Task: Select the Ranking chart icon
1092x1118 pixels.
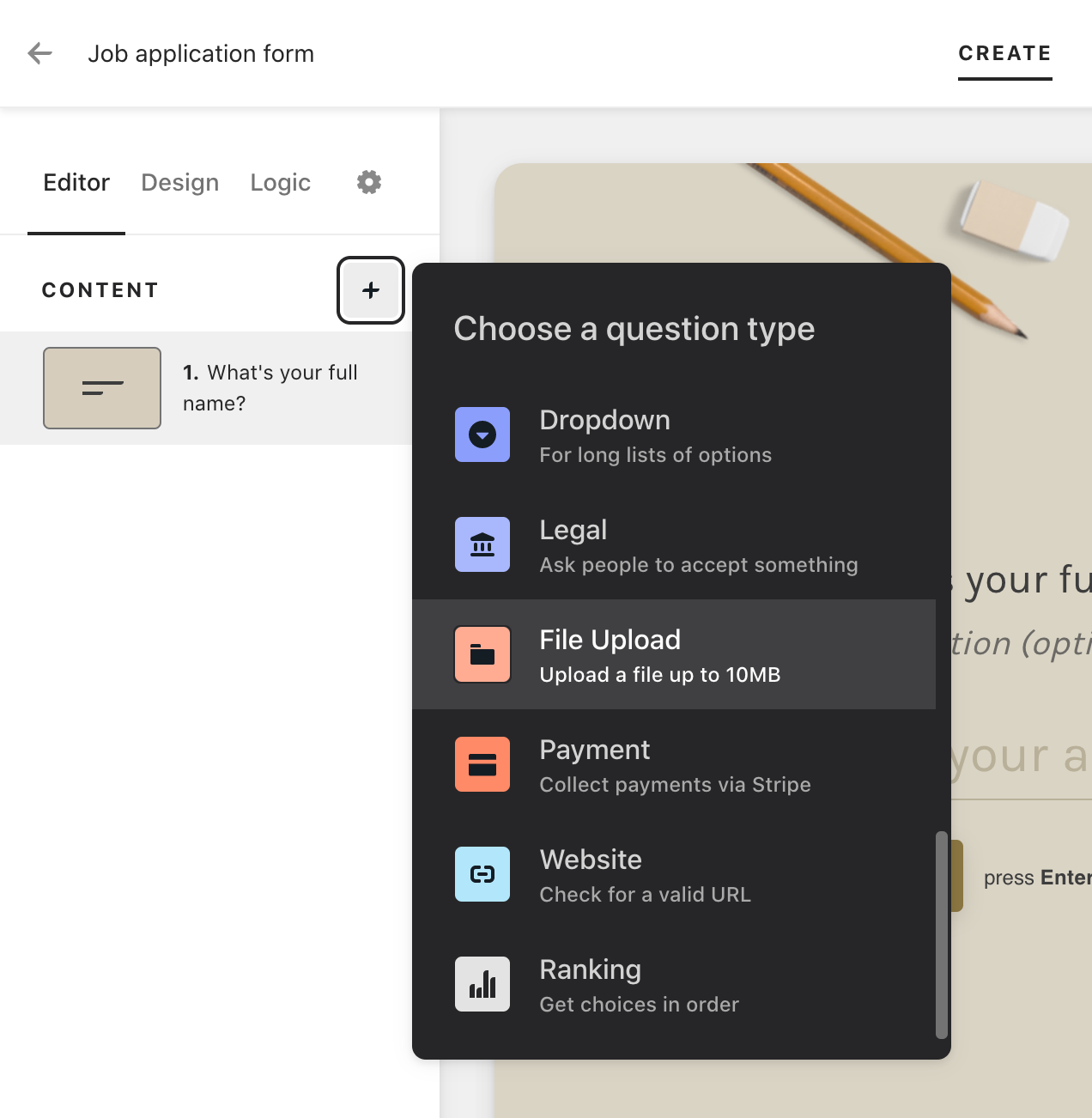Action: pyautogui.click(x=482, y=984)
